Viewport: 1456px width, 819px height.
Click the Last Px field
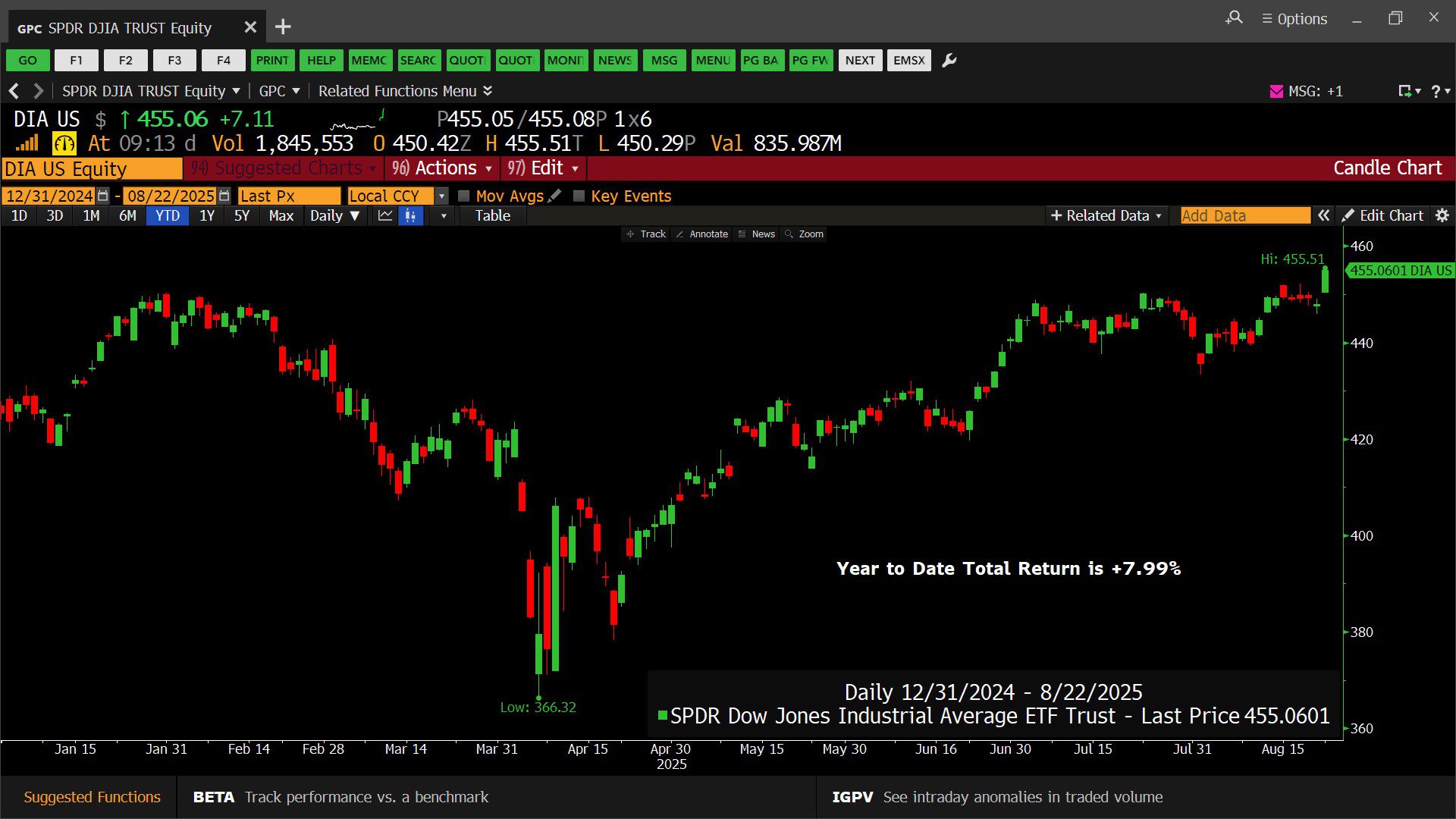[289, 196]
